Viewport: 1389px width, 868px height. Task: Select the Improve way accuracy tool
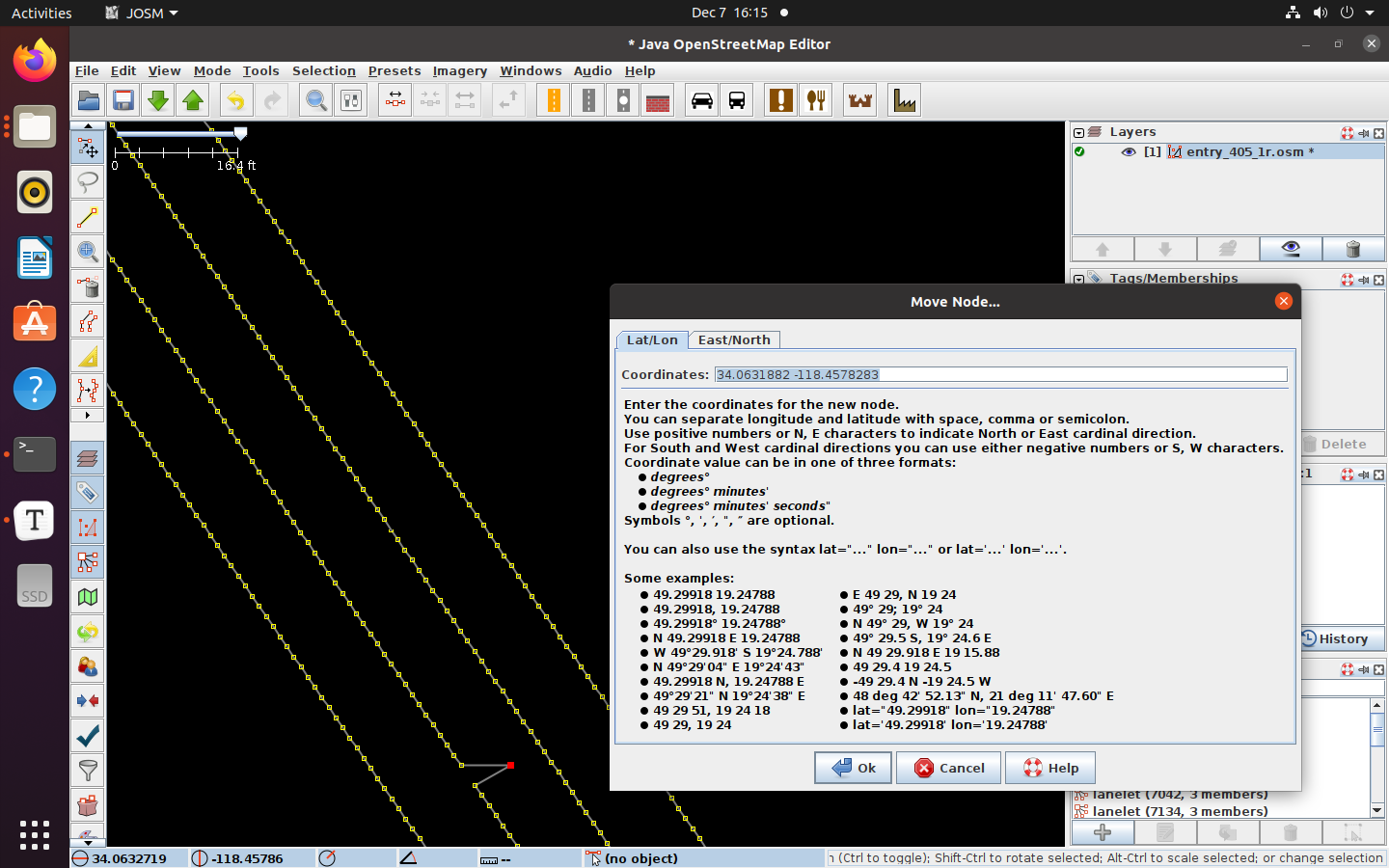coord(88,321)
